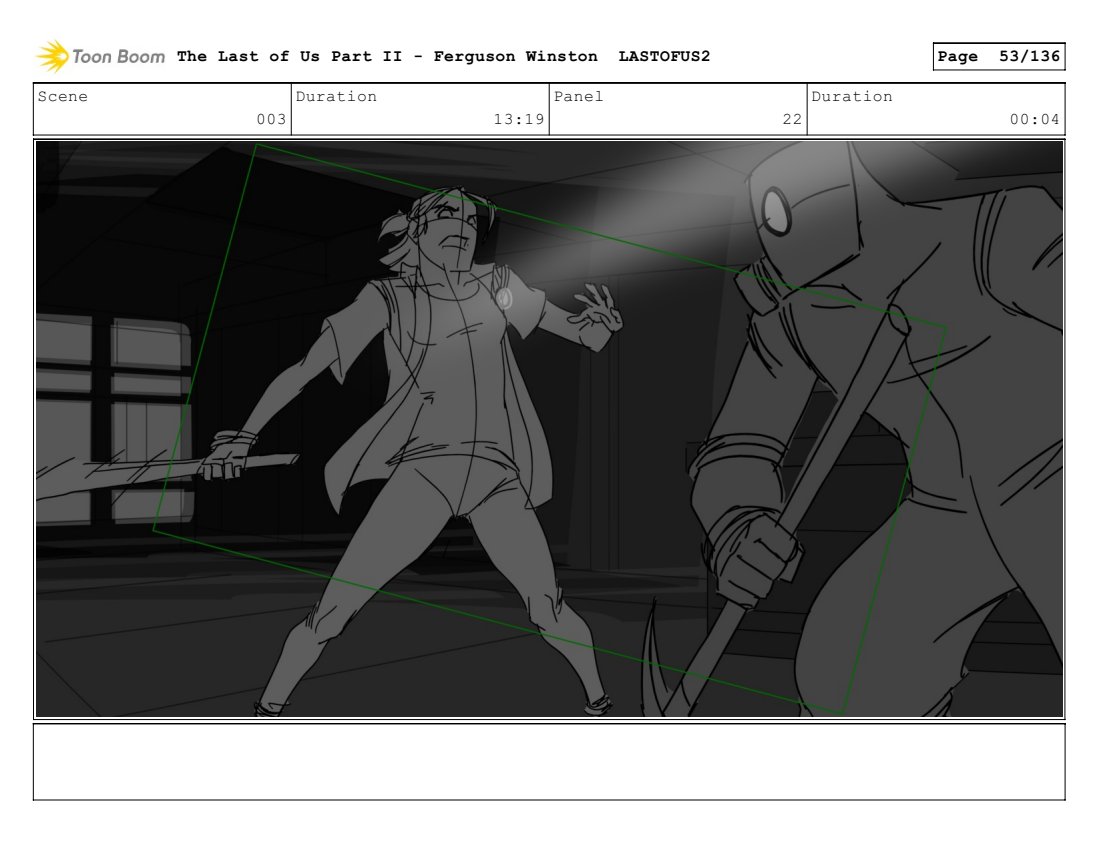Select the panel duration value "00:04"
The width and height of the screenshot is (1100, 850).
click(1035, 119)
